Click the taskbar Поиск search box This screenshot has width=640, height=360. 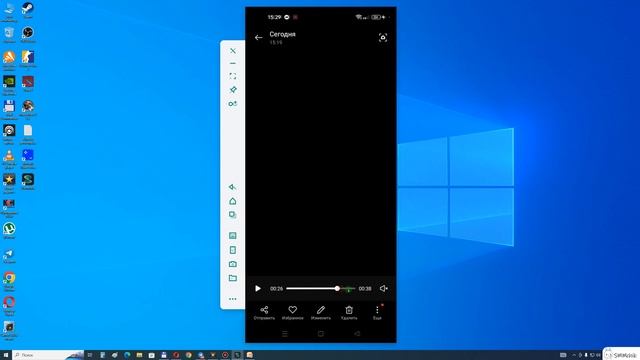pyautogui.click(x=48, y=355)
